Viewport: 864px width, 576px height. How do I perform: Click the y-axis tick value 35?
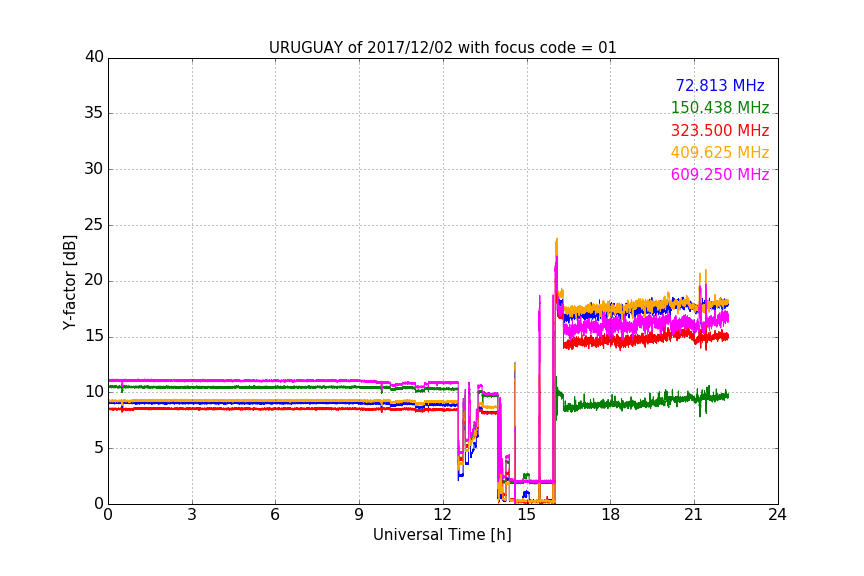pyautogui.click(x=94, y=113)
